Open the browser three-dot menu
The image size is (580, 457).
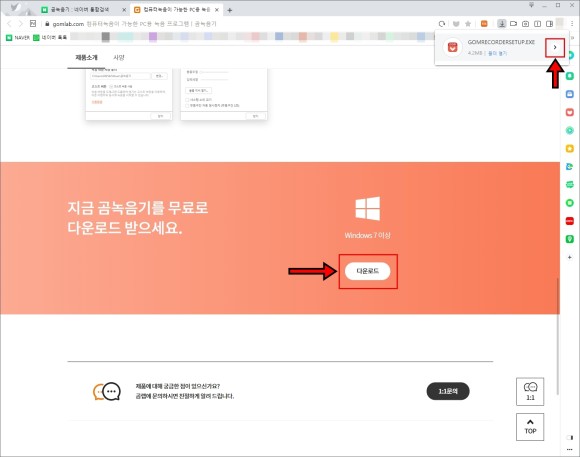[572, 24]
